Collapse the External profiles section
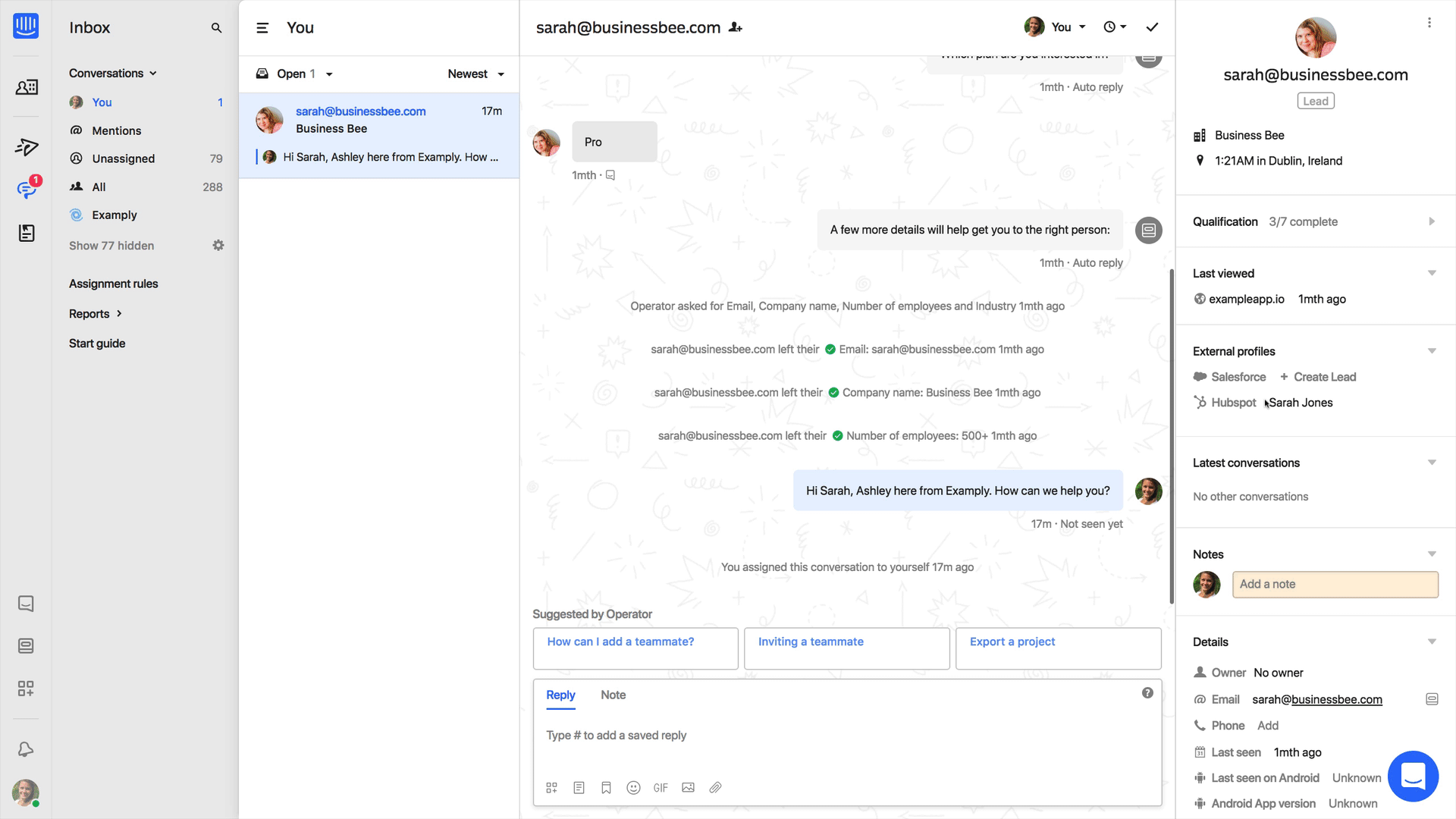The image size is (1456, 819). (x=1431, y=351)
